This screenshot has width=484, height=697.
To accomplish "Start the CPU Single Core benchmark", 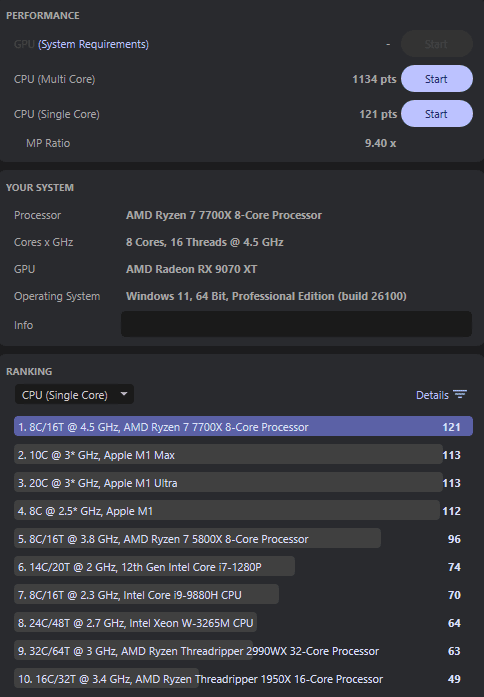I will [436, 114].
